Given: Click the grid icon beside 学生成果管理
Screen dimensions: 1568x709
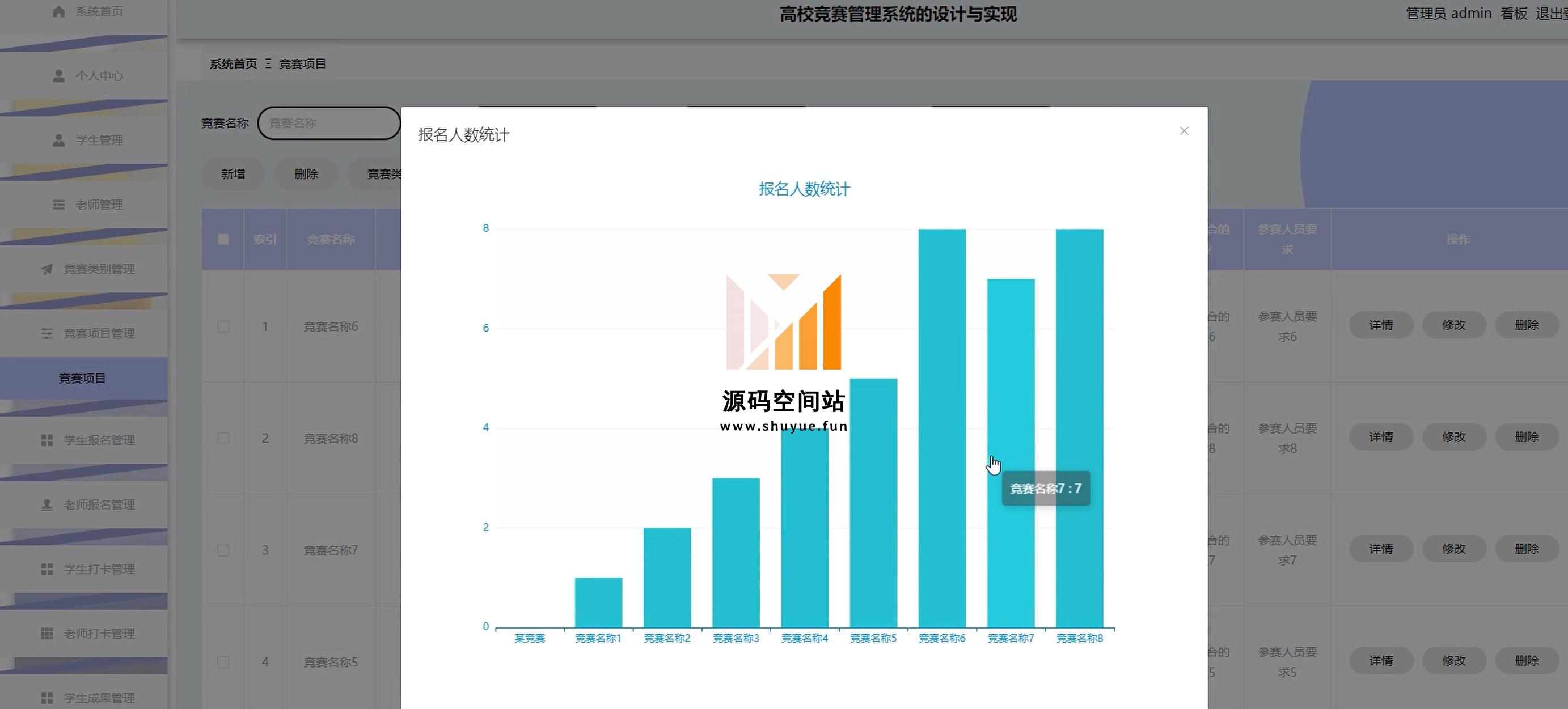Looking at the screenshot, I should coord(47,698).
